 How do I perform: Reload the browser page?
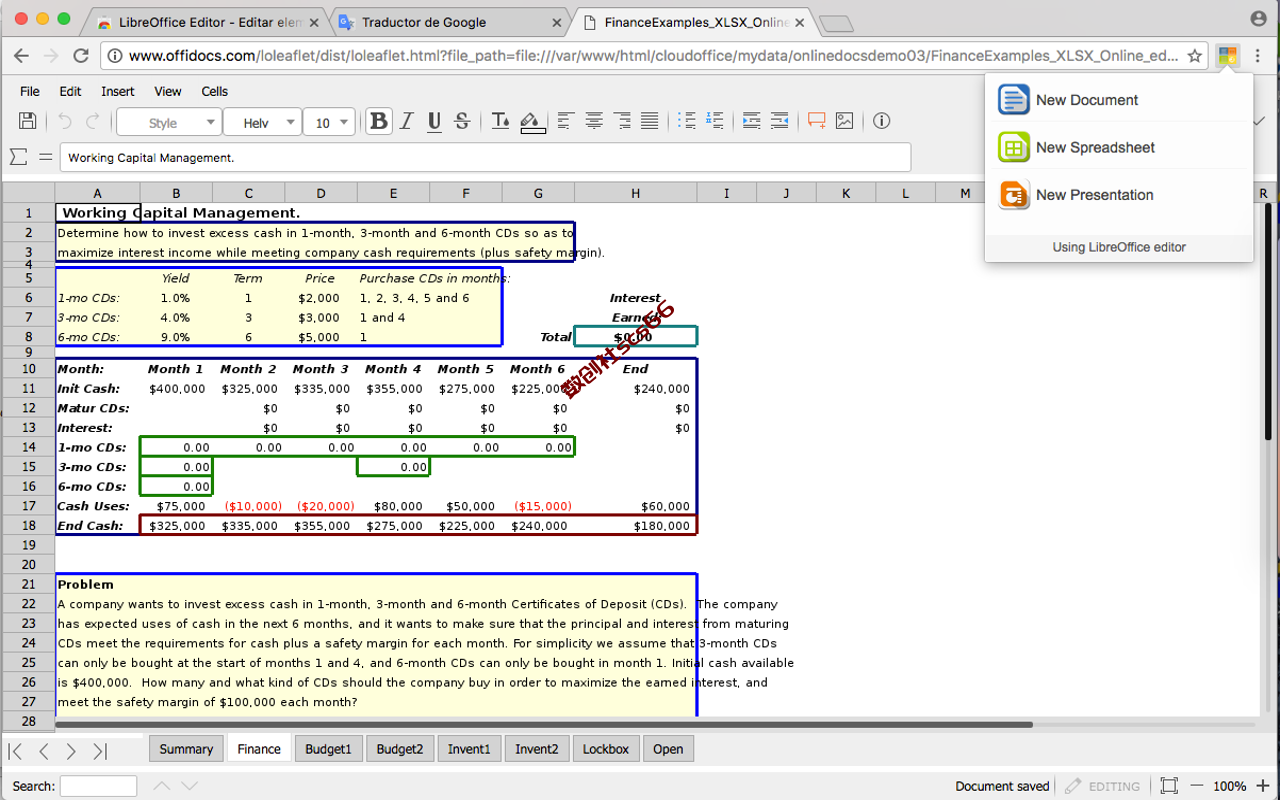82,56
